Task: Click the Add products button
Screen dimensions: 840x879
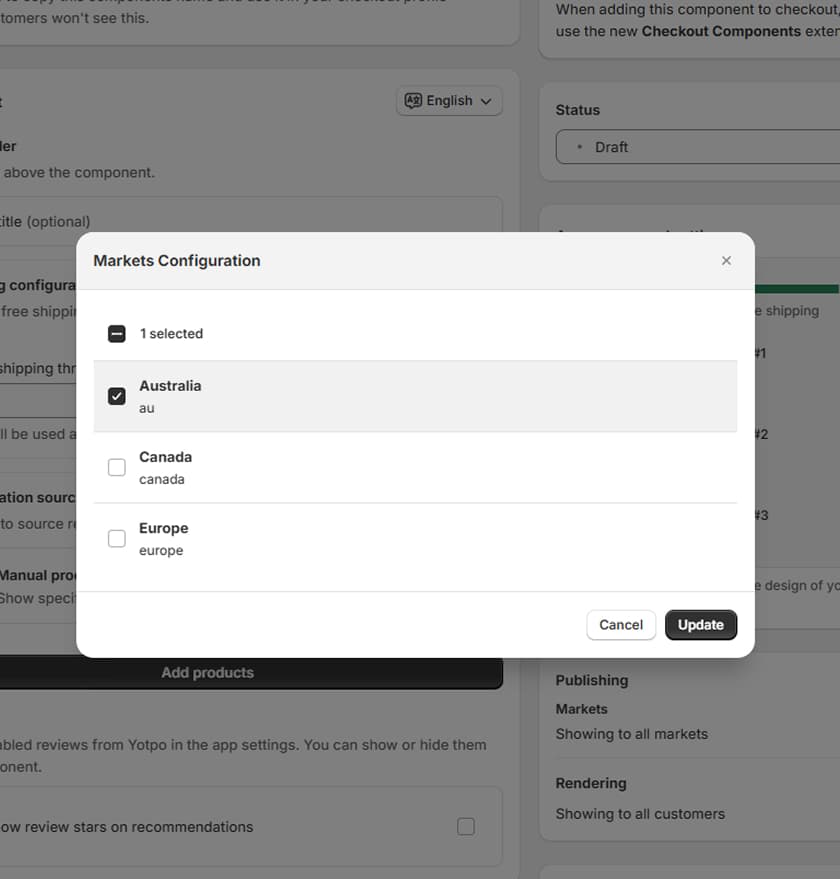Action: pyautogui.click(x=207, y=672)
